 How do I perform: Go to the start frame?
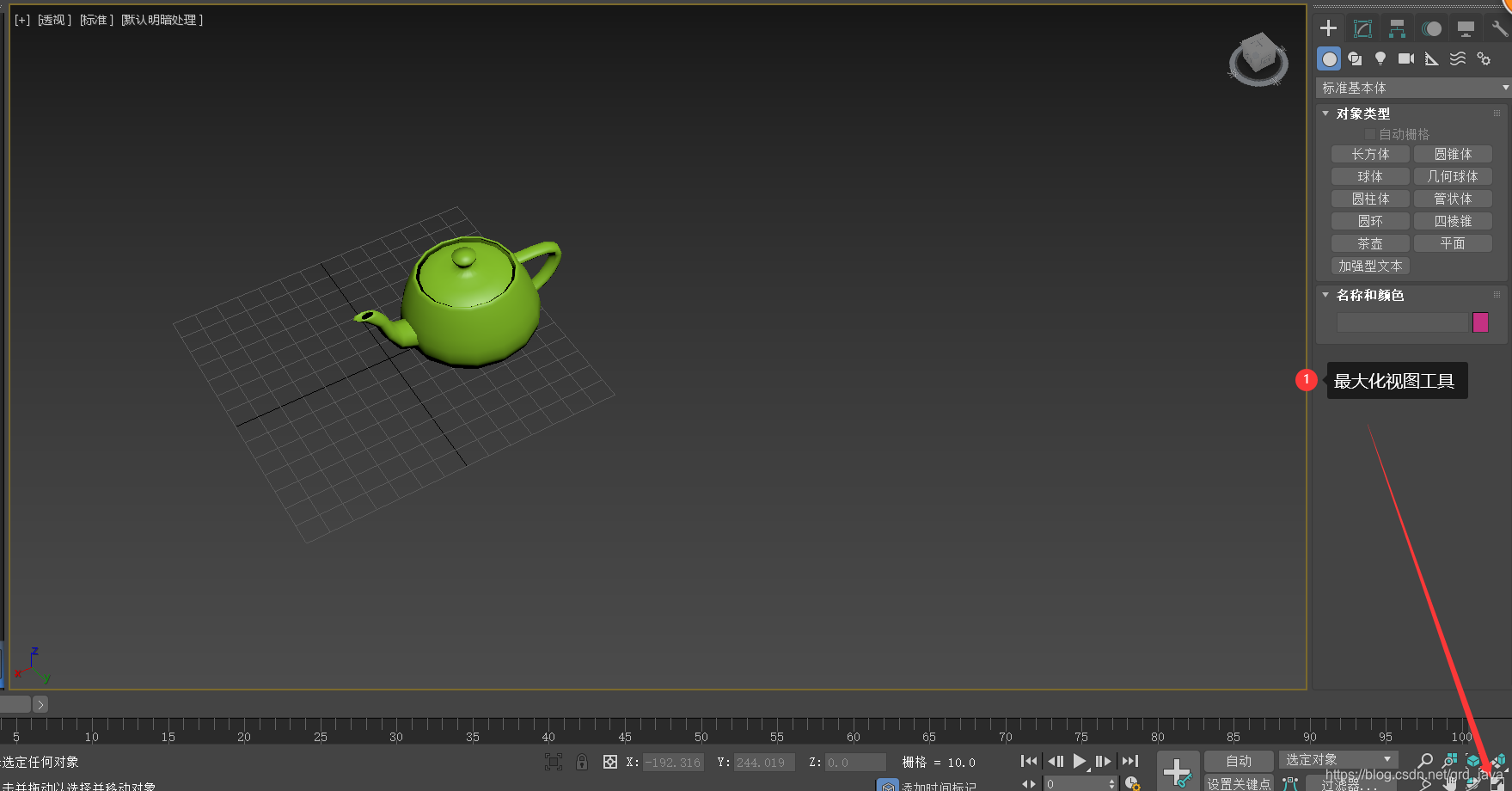tap(1029, 761)
